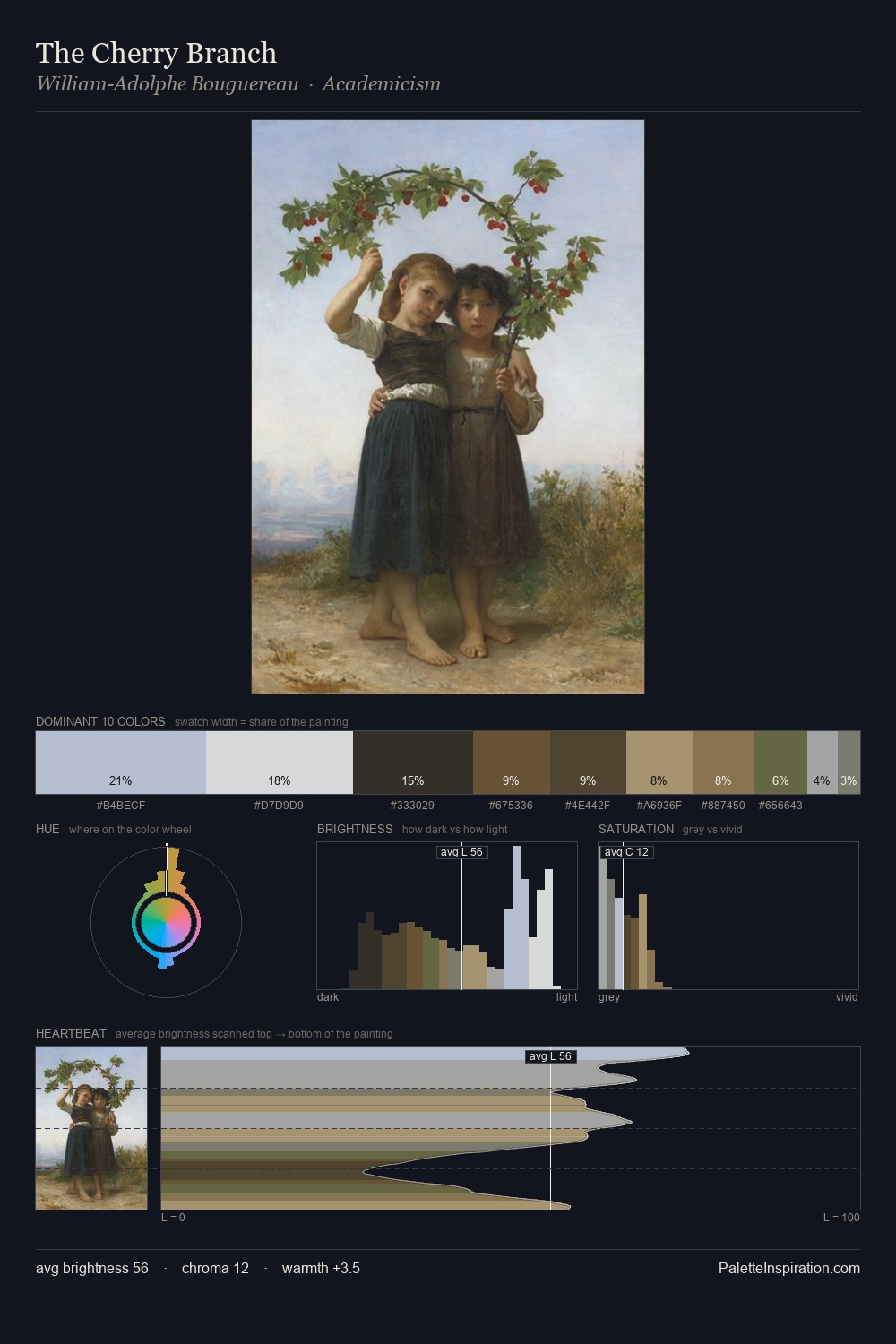Click the 4% grey swatch
The height and width of the screenshot is (1344, 896).
[823, 762]
